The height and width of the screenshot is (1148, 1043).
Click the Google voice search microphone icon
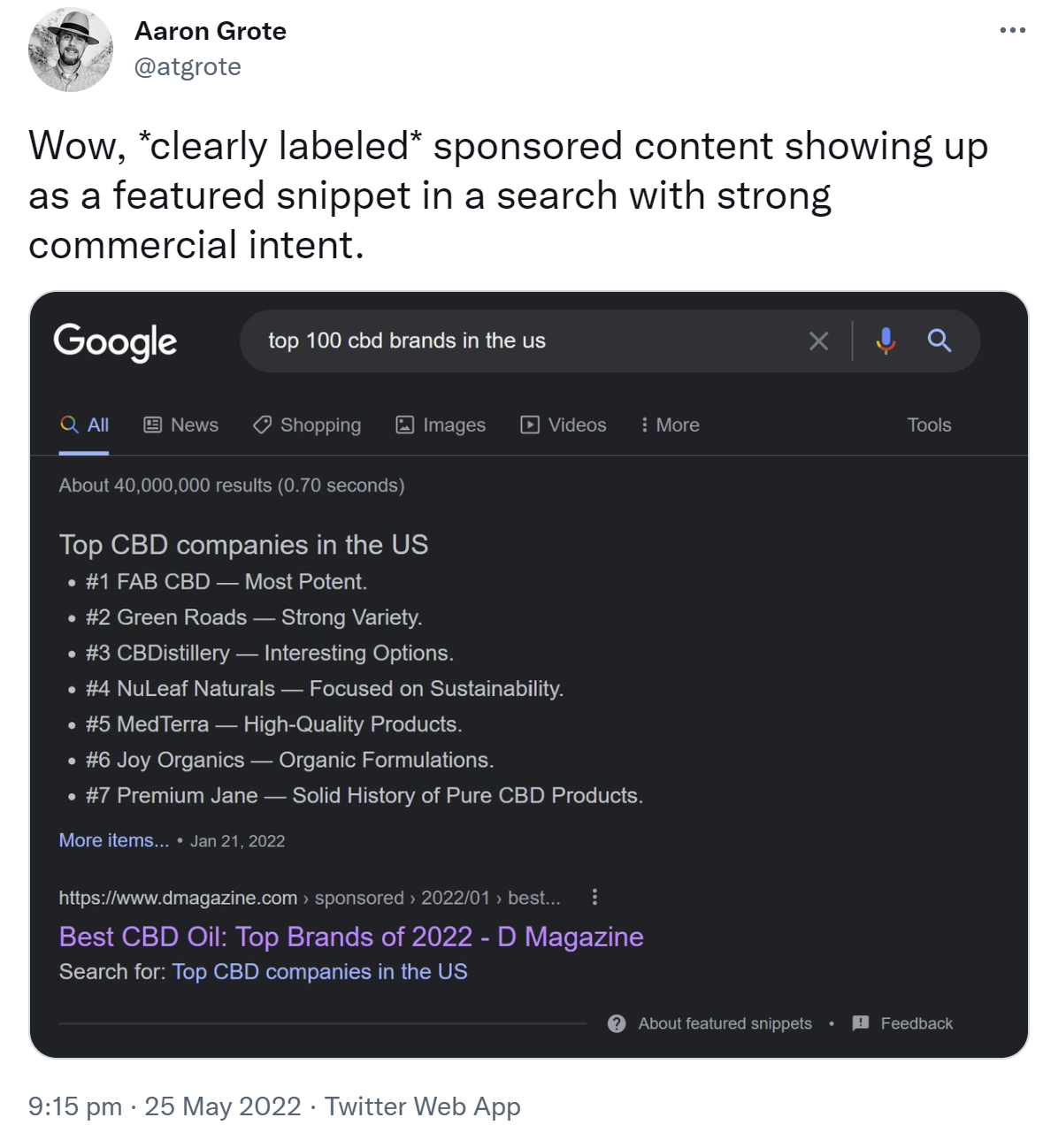tap(885, 341)
